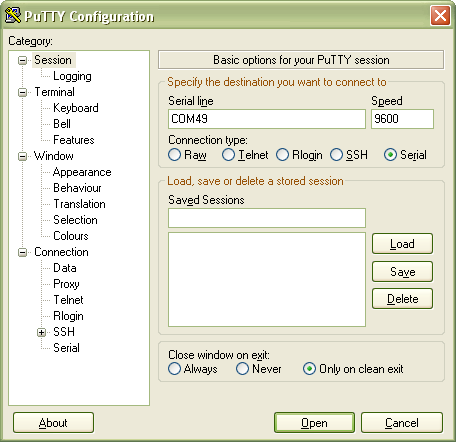
Task: Open the Terminal category
Action: (x=54, y=92)
